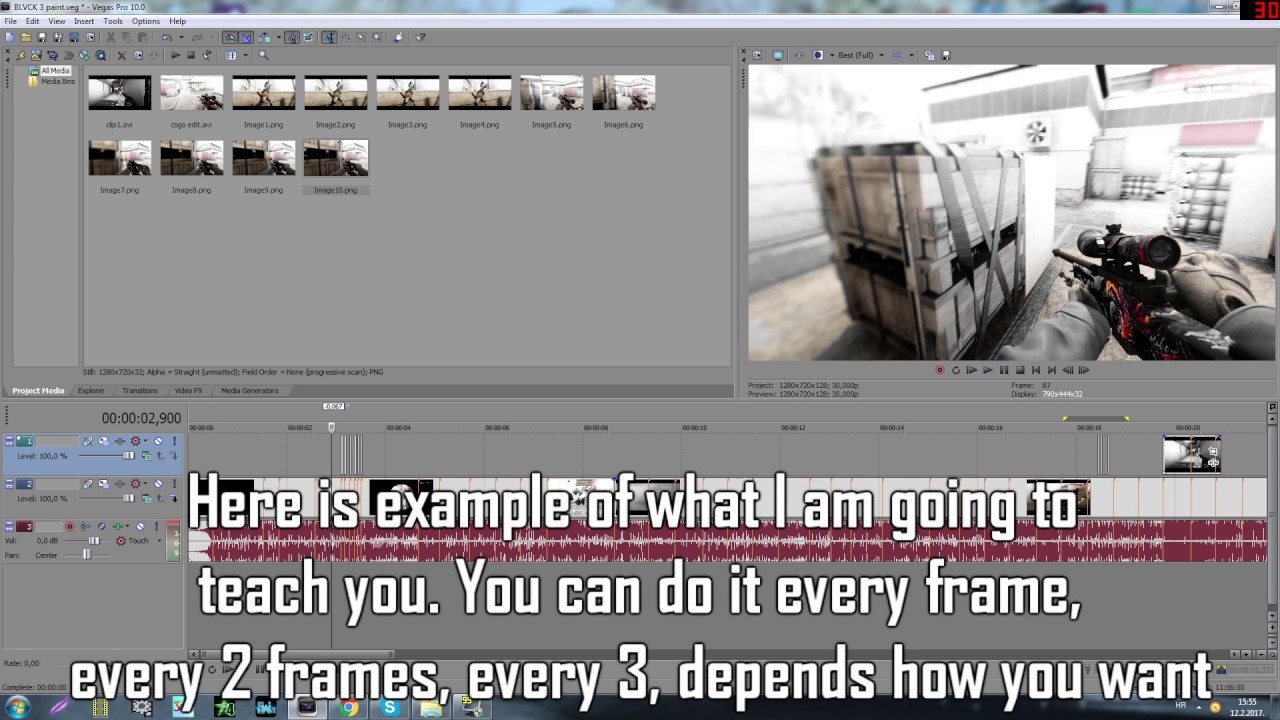
Task: Select Media Bins in the media tree
Action: 57,81
